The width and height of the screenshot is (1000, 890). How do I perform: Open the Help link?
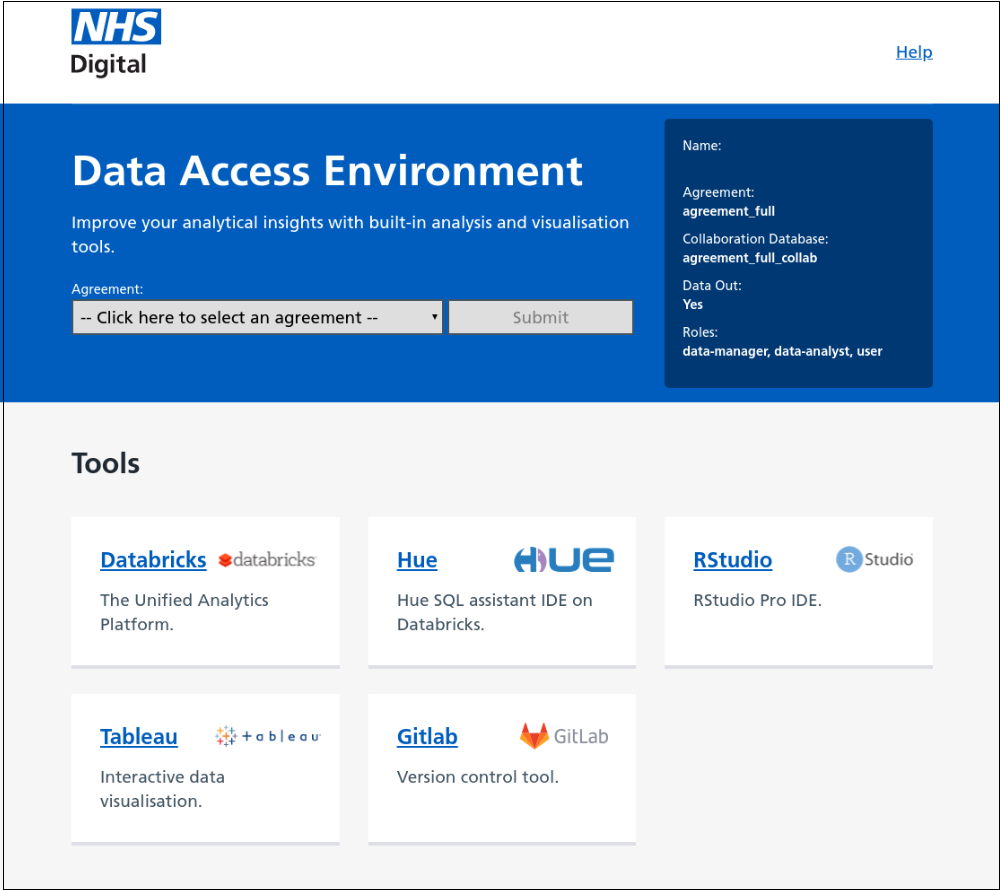[x=914, y=52]
